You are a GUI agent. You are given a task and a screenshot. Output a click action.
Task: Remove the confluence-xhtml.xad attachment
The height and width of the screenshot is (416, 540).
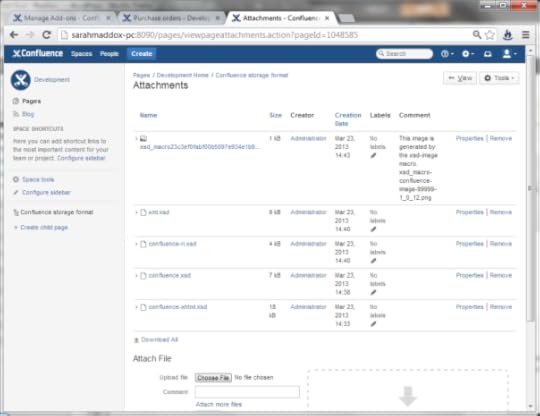pos(501,307)
